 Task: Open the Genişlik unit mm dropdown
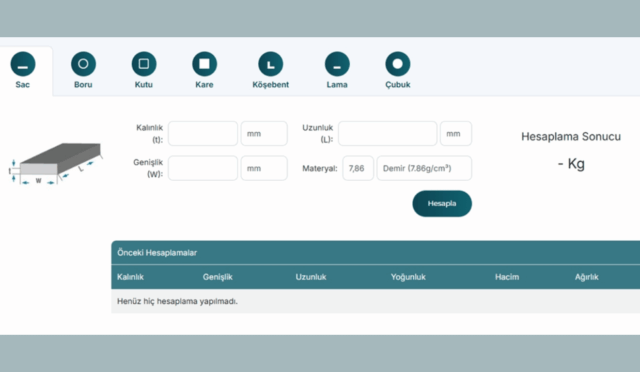[x=264, y=168]
